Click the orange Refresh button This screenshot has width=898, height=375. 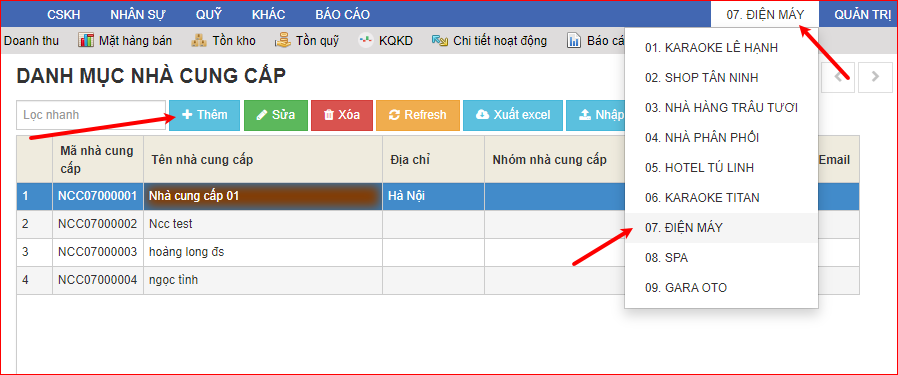tap(418, 115)
